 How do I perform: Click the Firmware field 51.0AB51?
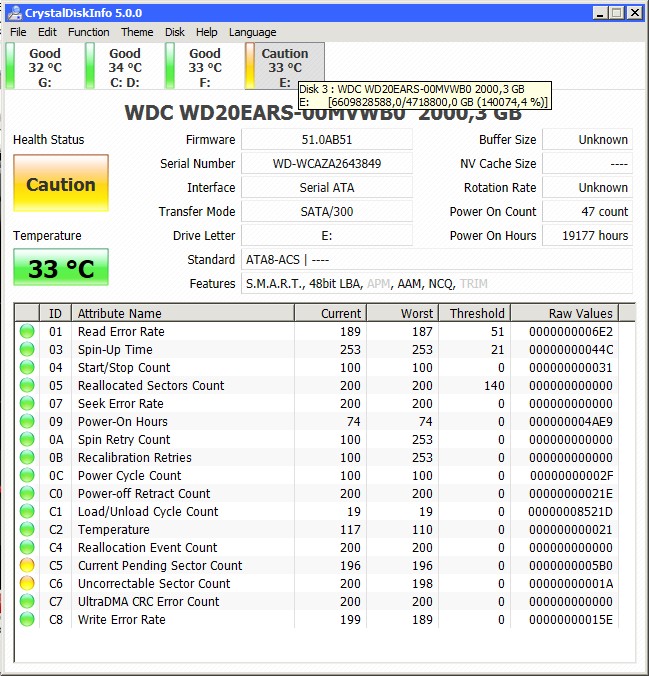click(327, 140)
